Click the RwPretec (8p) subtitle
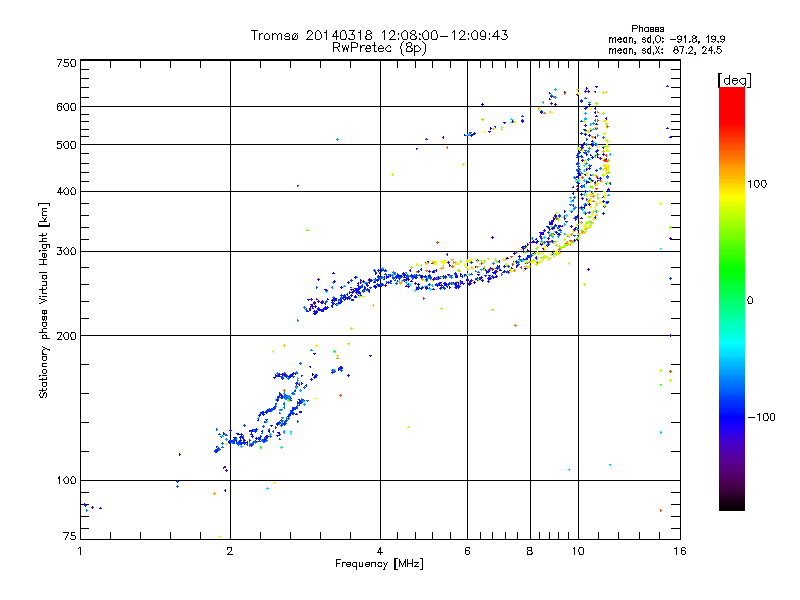Viewport: 800px width, 600px height. (x=379, y=48)
